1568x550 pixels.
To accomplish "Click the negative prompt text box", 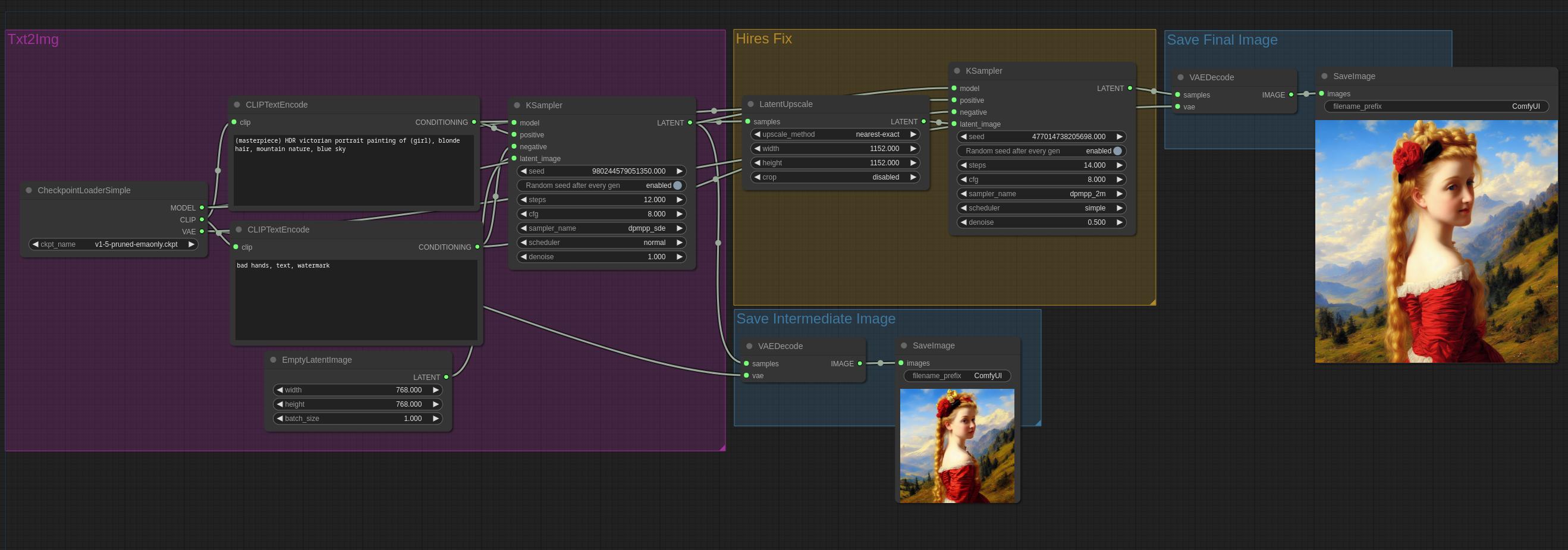I will point(356,299).
